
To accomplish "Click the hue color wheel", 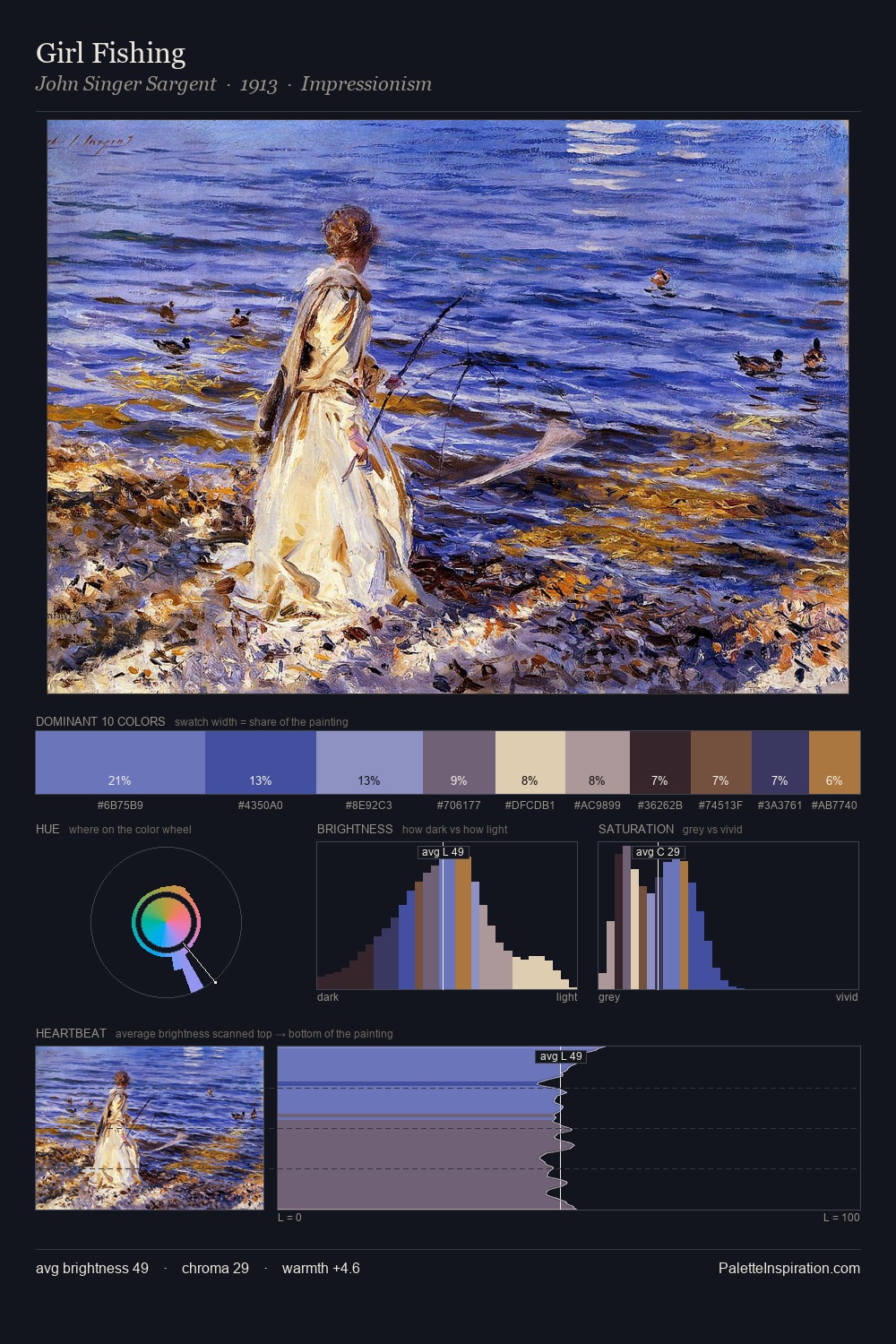I will tap(166, 923).
